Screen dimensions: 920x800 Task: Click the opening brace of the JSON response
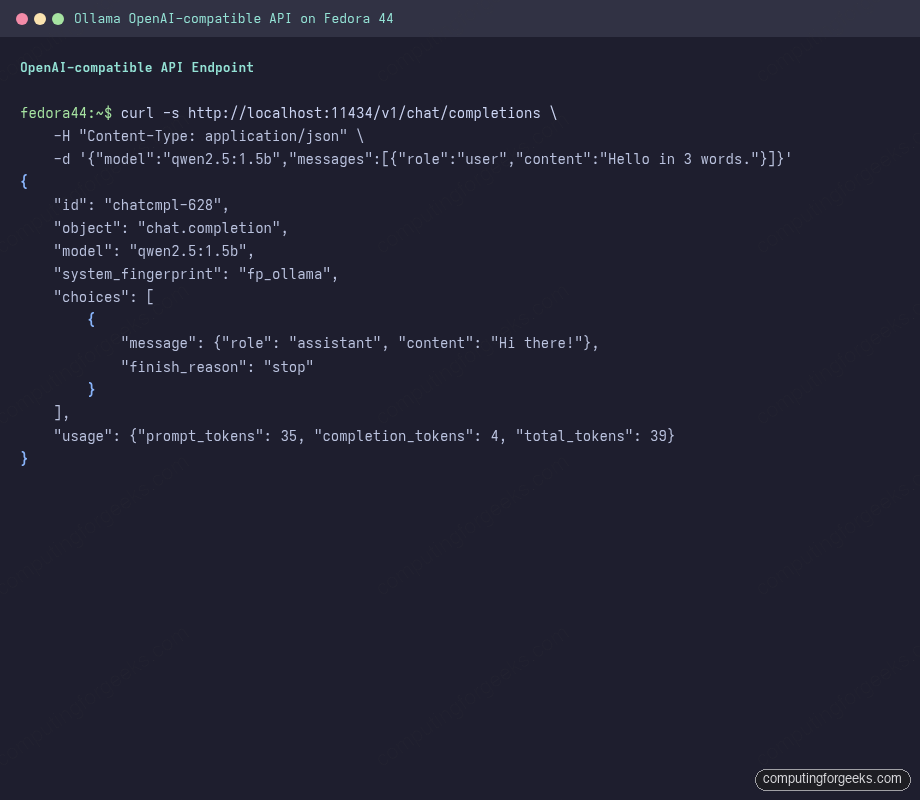[24, 181]
